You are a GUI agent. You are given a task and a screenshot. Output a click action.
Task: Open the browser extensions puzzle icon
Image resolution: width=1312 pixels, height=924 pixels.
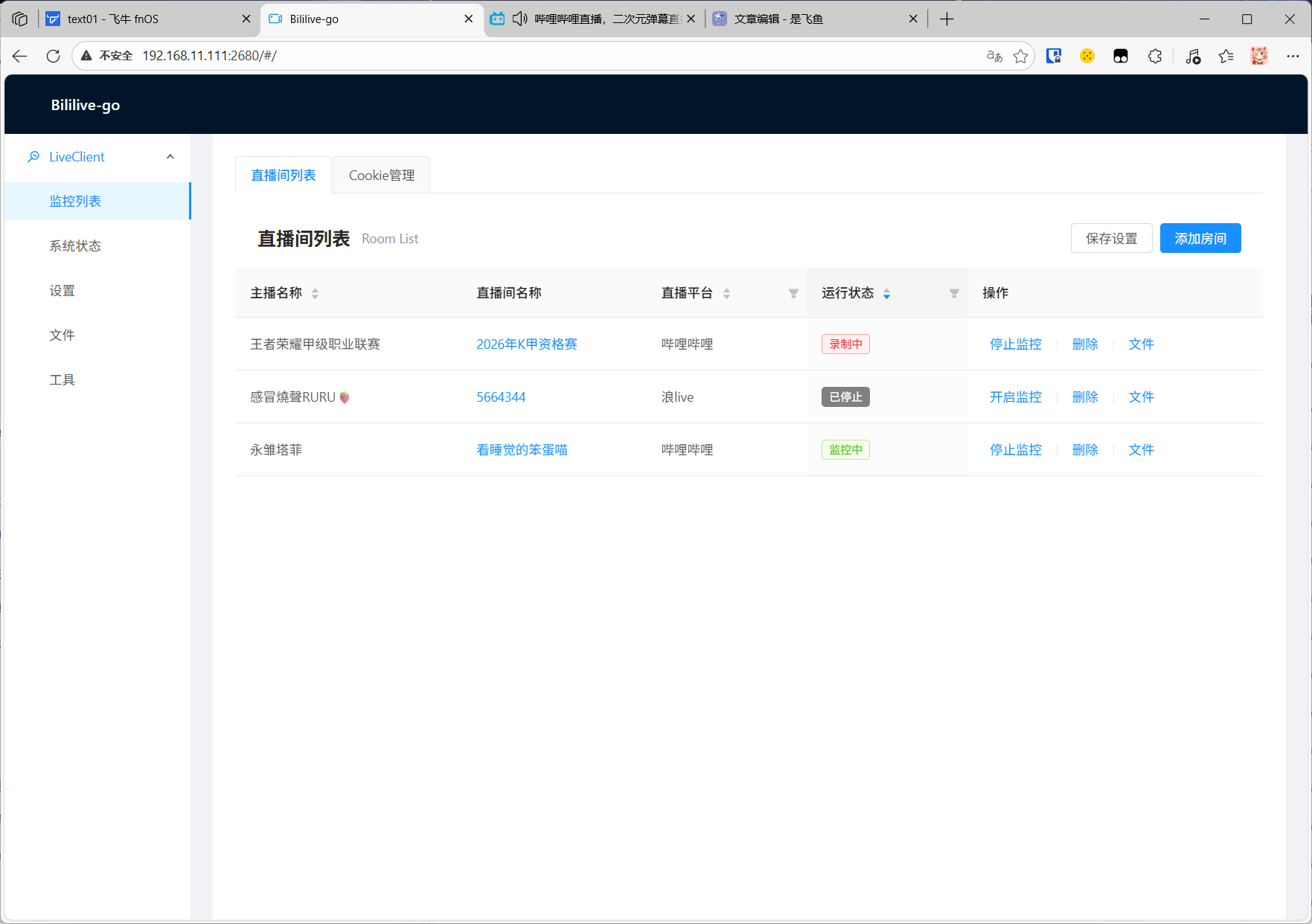coord(1154,56)
